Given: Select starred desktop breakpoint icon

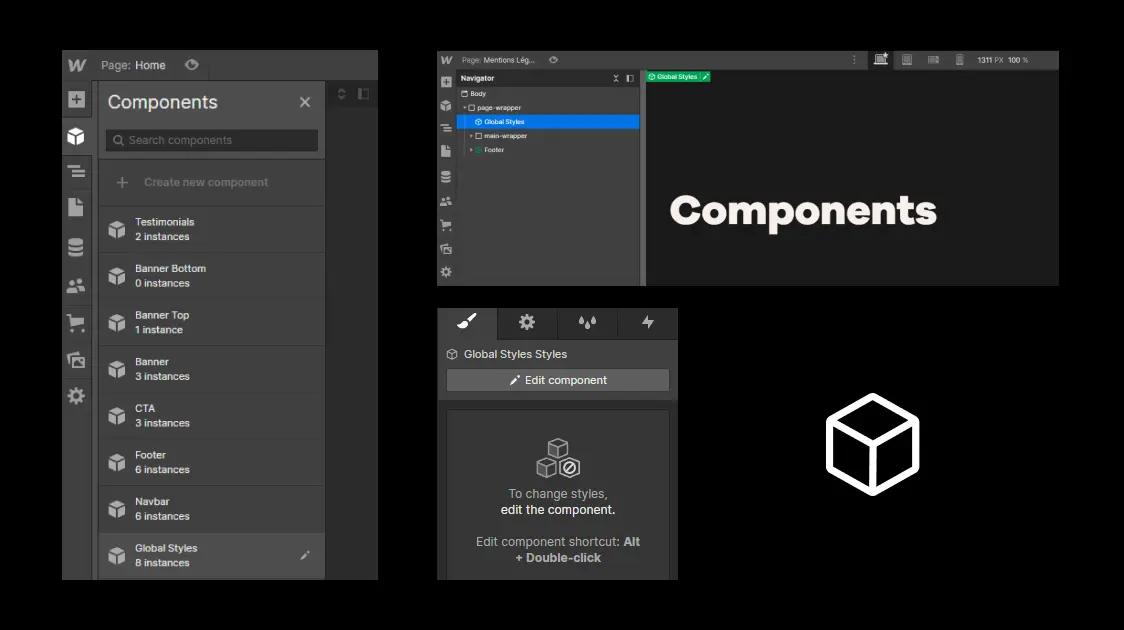Looking at the screenshot, I should [x=881, y=59].
